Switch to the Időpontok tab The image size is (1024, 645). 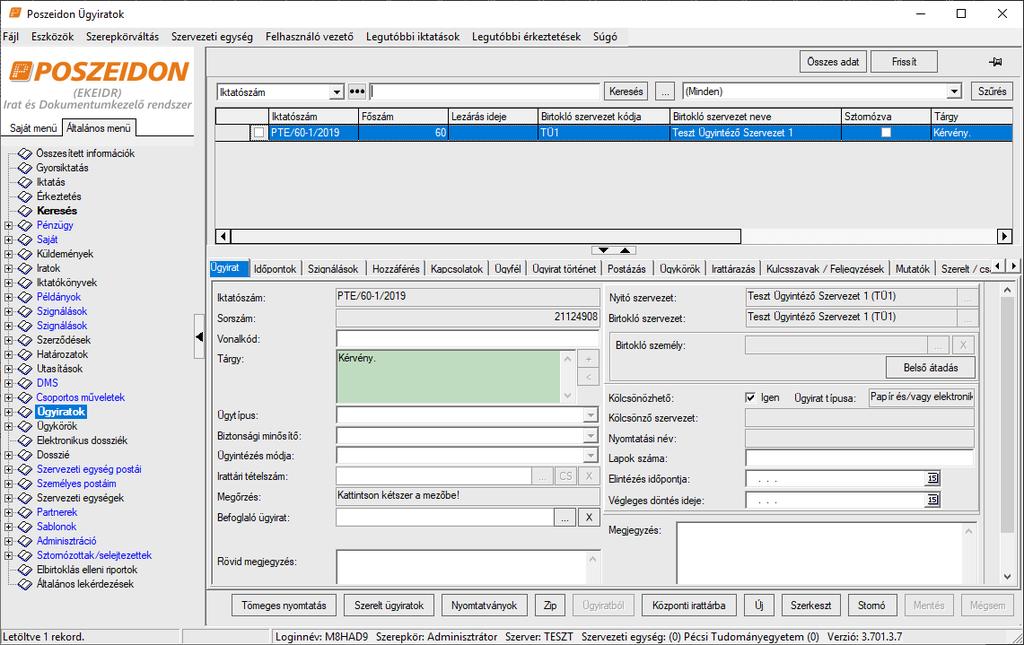coord(275,268)
